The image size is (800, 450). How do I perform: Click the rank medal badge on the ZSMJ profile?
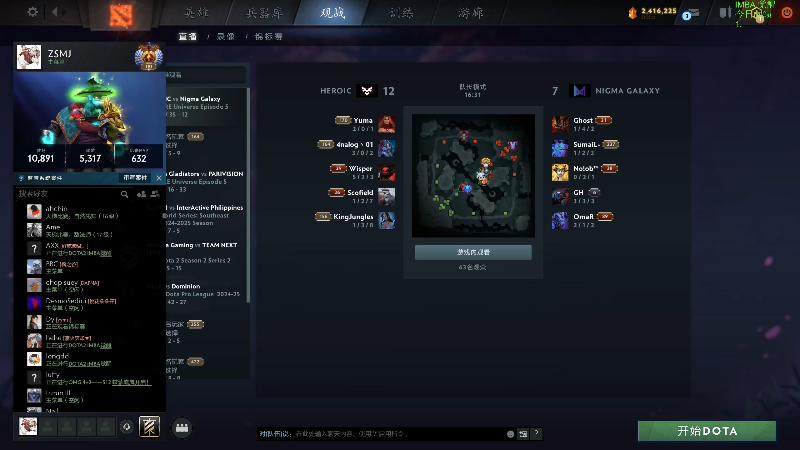[x=148, y=57]
